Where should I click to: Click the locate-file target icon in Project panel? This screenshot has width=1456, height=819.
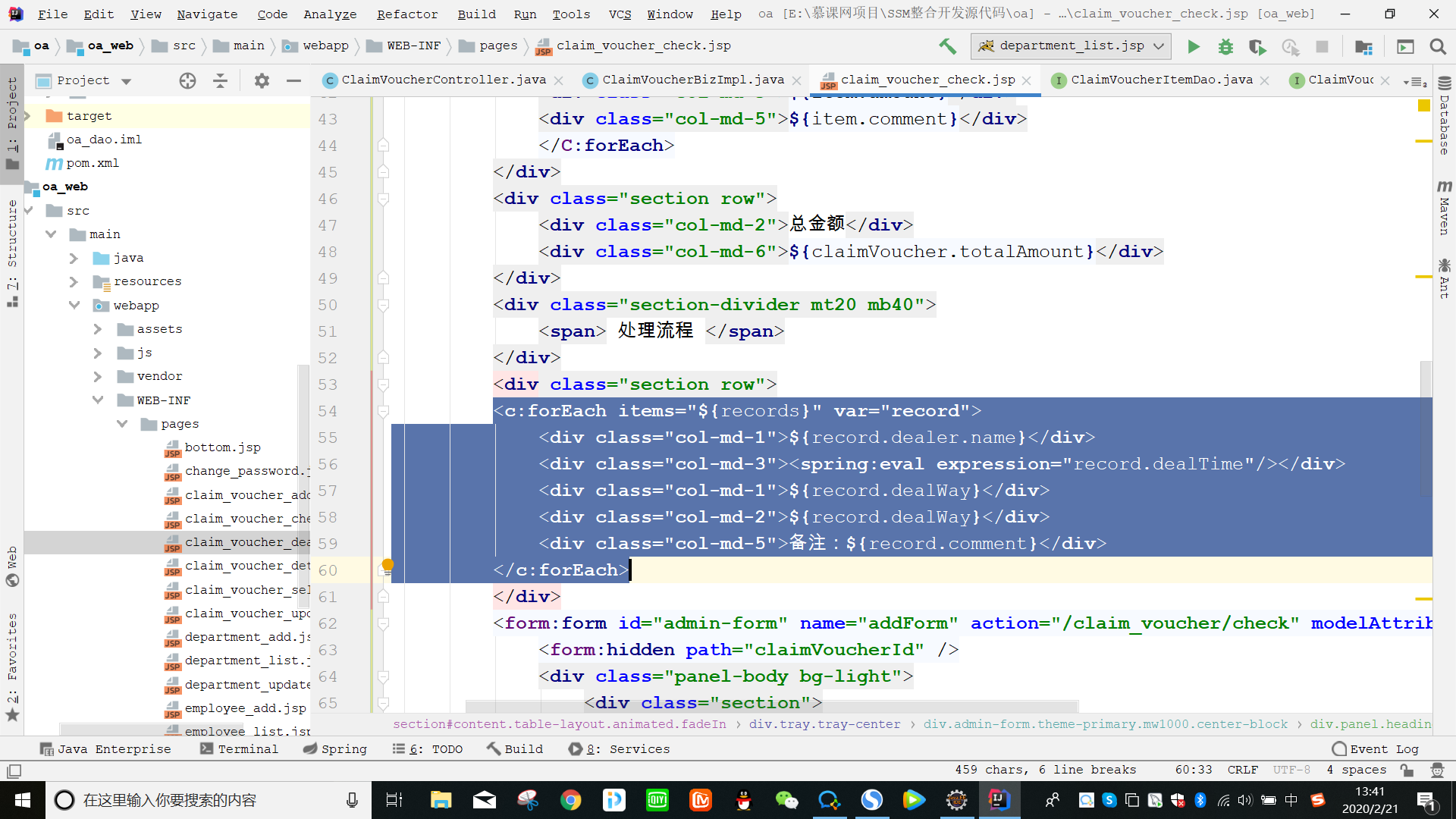point(187,80)
